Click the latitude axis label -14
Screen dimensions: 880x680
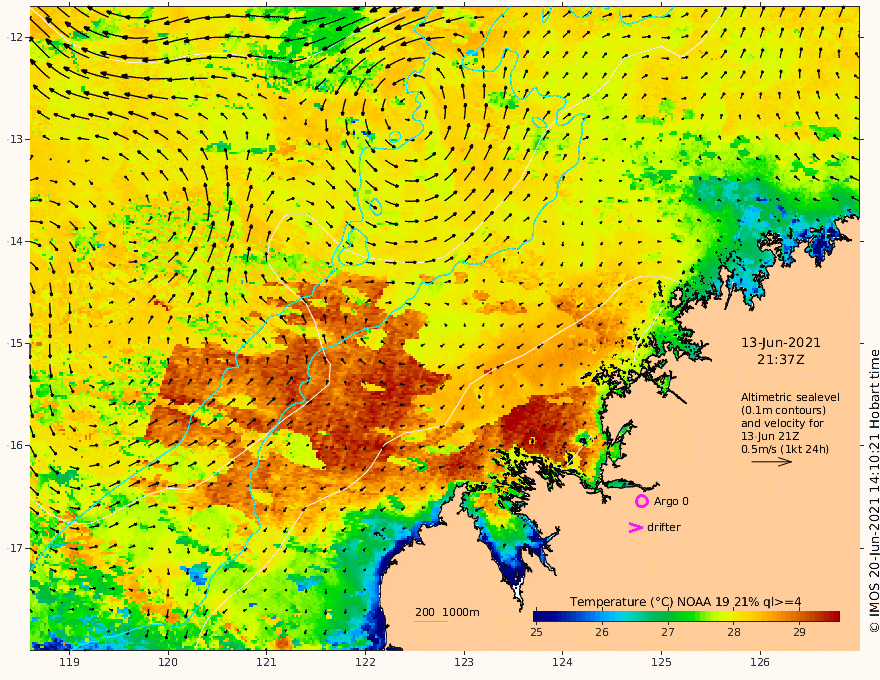[15, 241]
